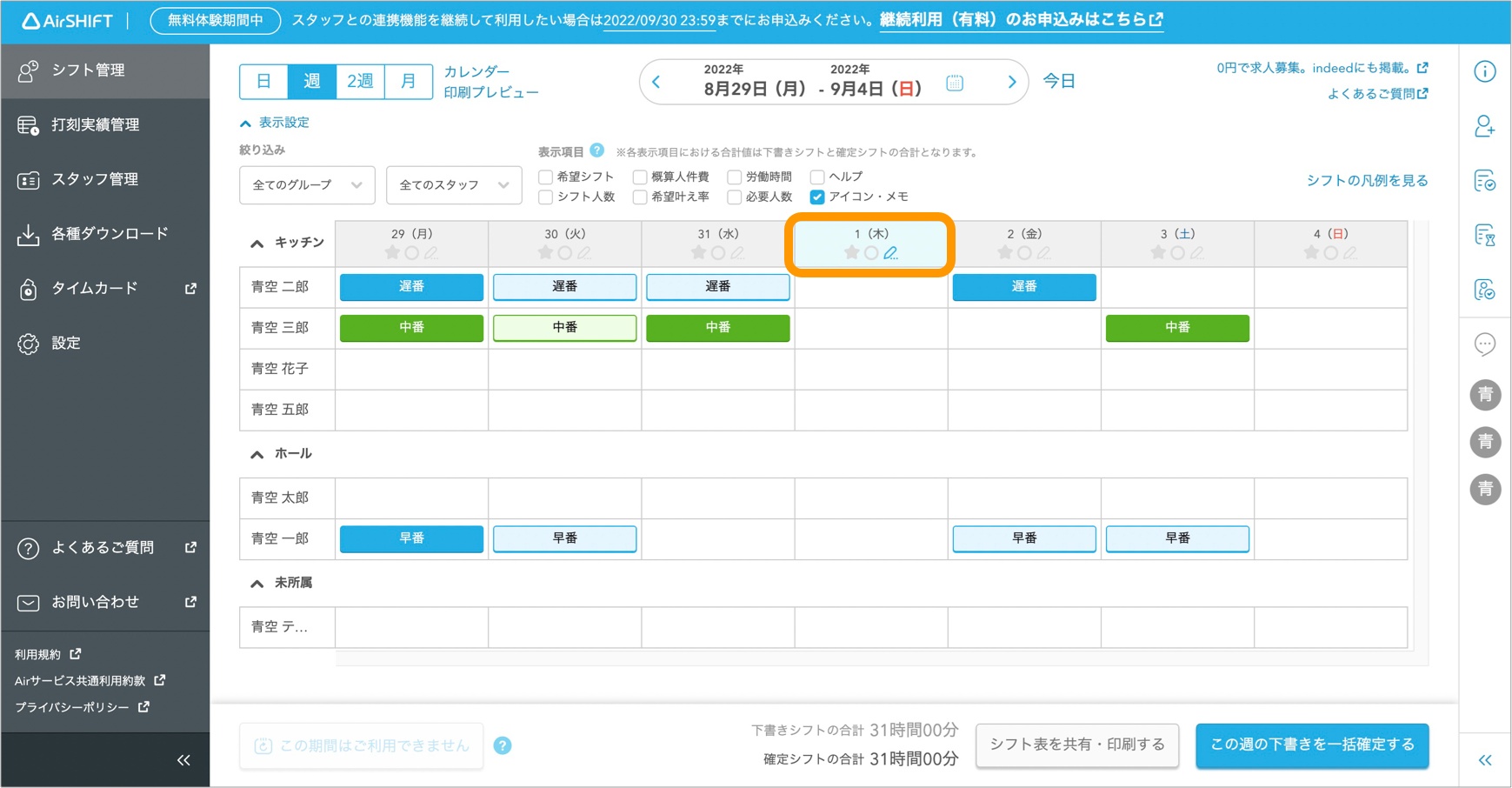1512x788 pixels.
Task: Enable the 労働時間 checkbox
Action: click(735, 177)
